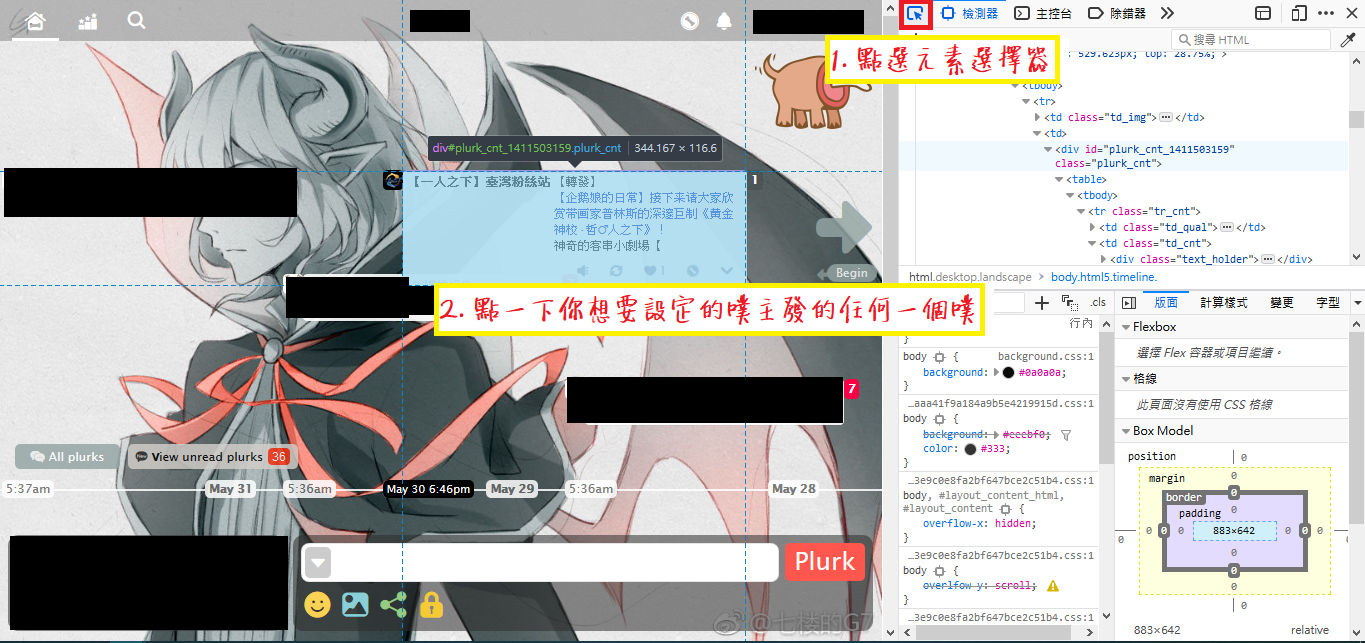Attach an image with the picture icon
This screenshot has height=643, width=1365.
[355, 604]
